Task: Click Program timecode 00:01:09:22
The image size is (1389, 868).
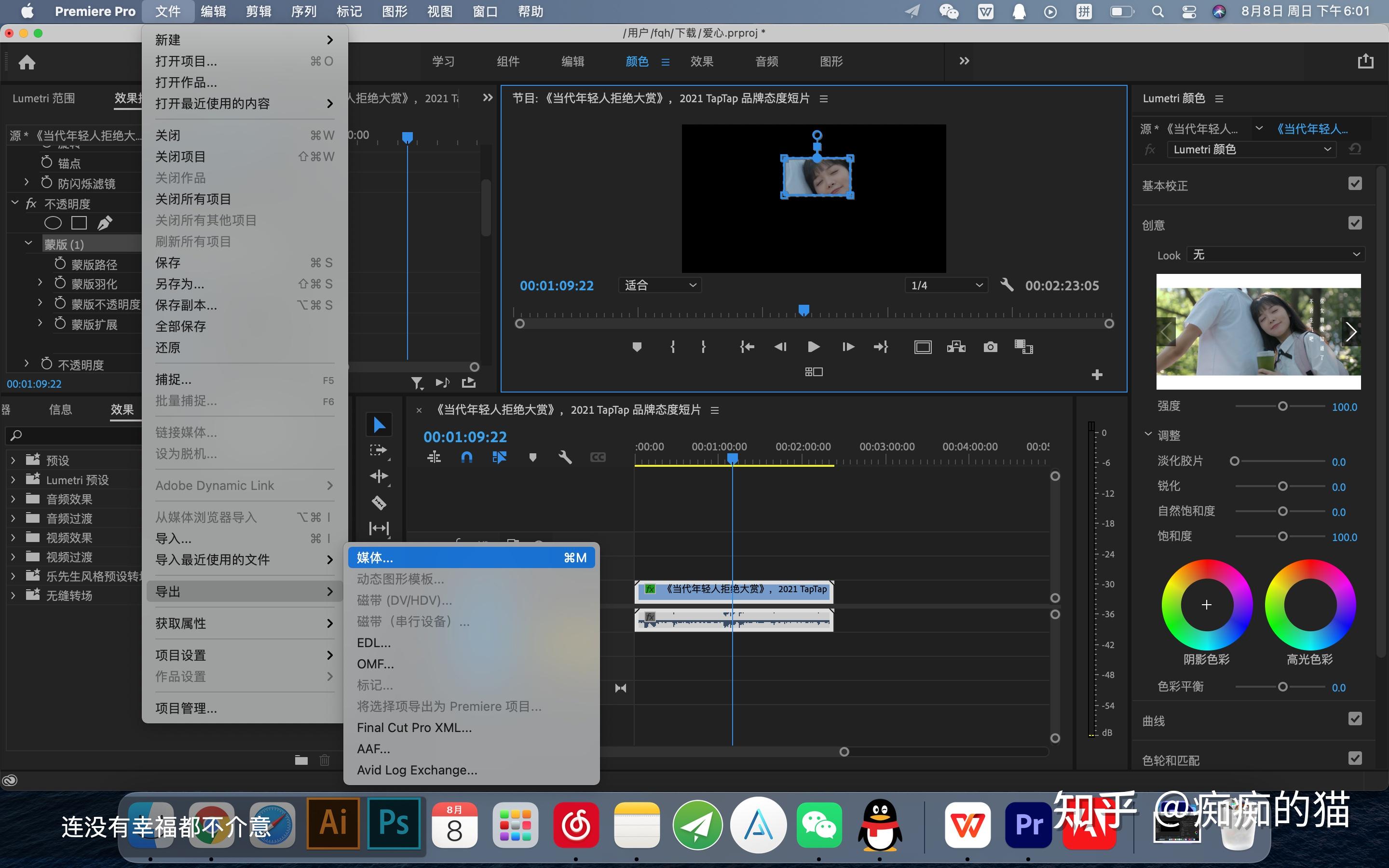Action: tap(556, 285)
